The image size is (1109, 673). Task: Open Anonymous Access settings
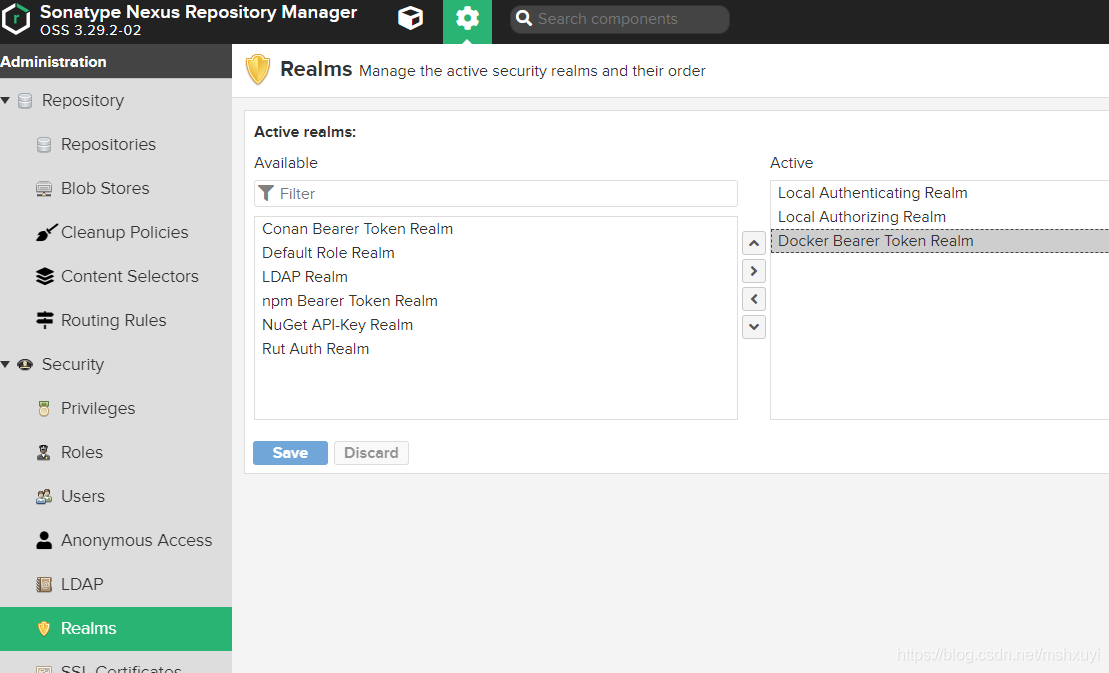[x=137, y=540]
